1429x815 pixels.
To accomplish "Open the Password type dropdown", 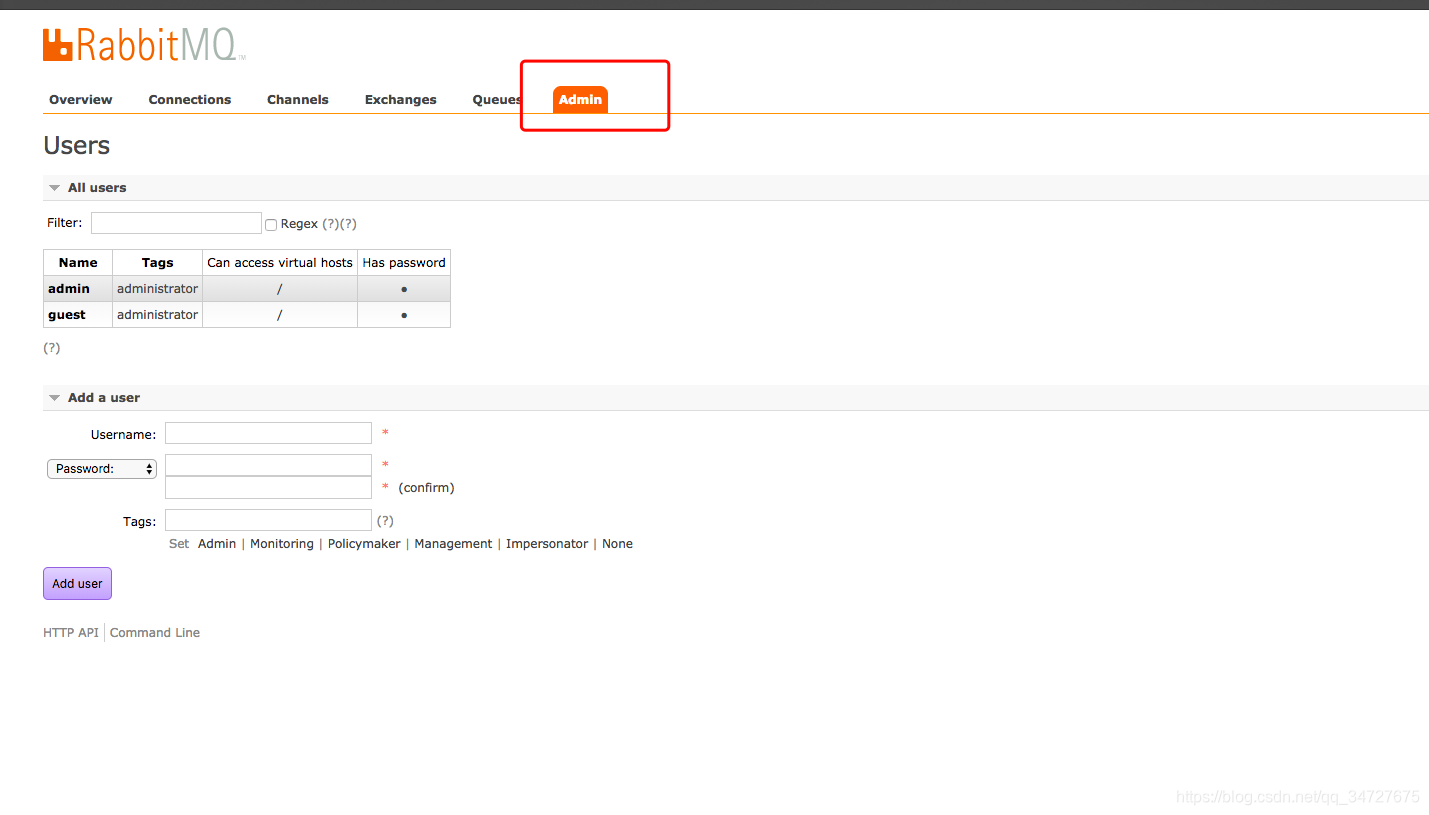I will pos(102,469).
